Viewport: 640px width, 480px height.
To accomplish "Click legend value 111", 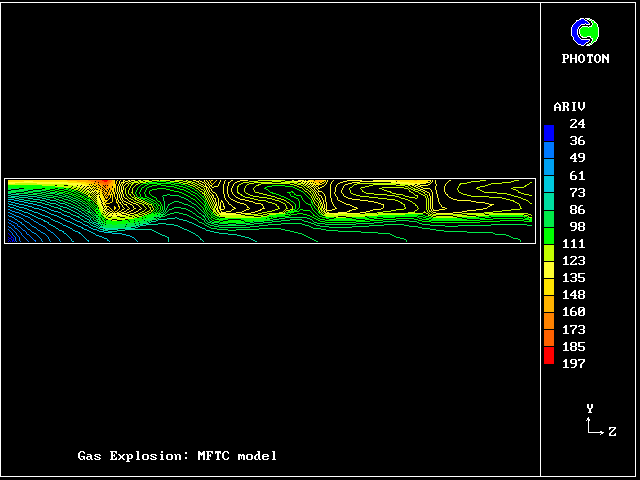I will tap(577, 243).
